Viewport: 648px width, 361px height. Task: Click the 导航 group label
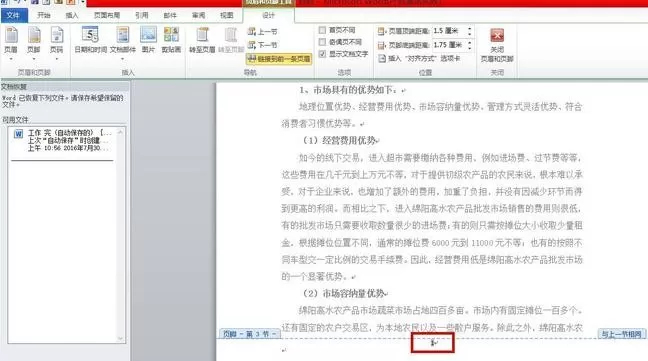[250, 73]
